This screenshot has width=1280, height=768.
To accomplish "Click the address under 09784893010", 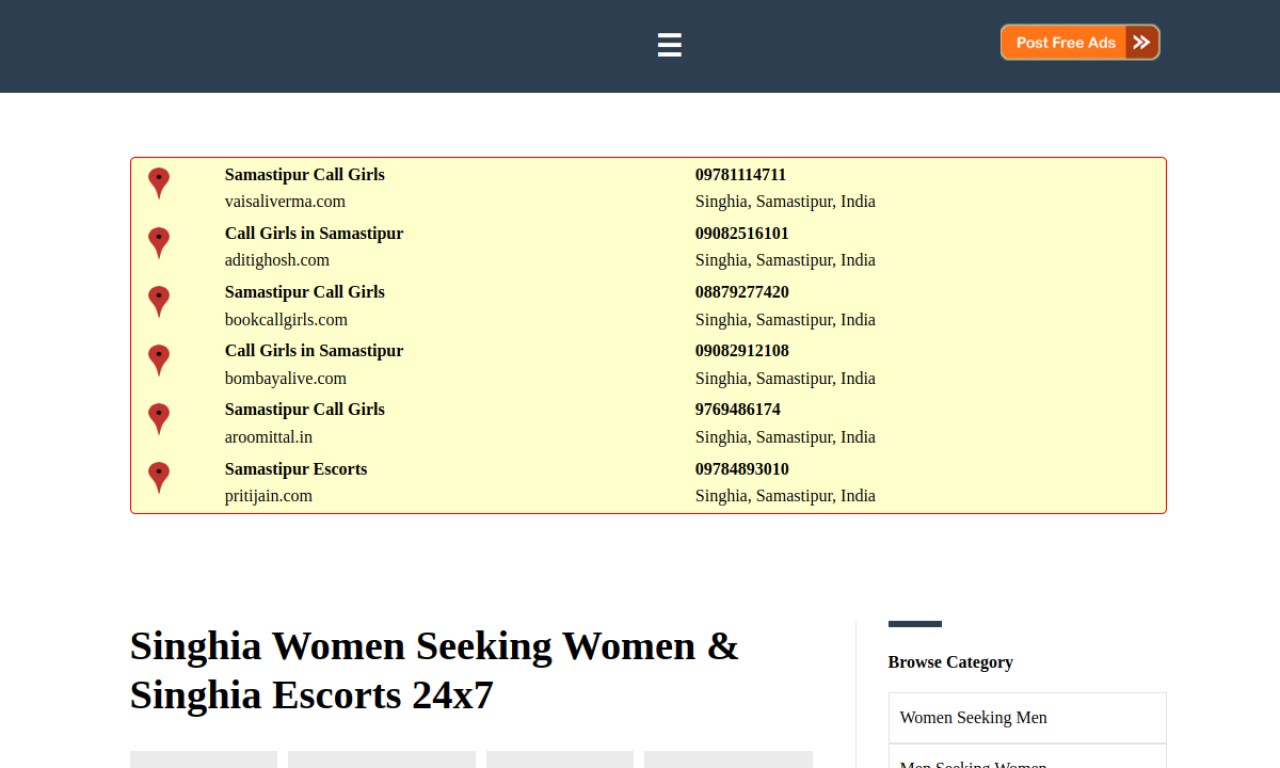I will pyautogui.click(x=785, y=496).
